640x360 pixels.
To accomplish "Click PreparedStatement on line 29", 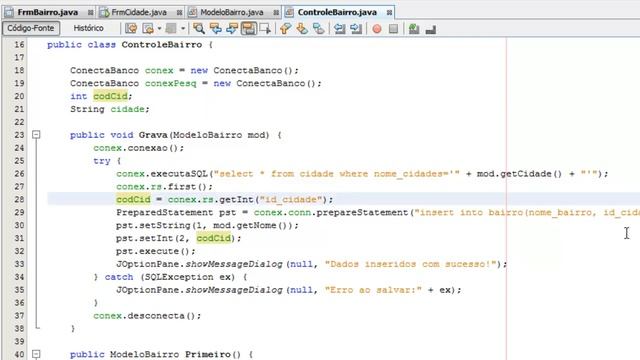I will pos(164,212).
